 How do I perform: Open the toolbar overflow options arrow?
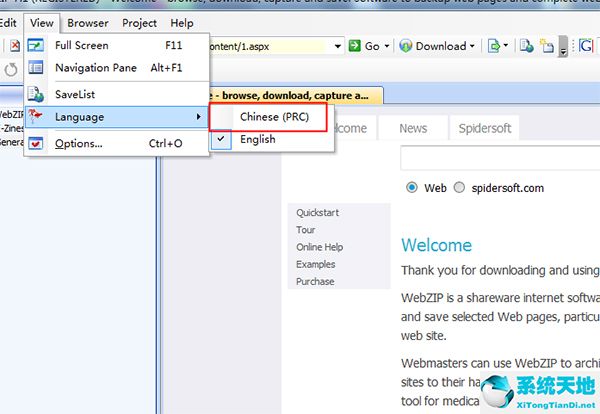562,46
